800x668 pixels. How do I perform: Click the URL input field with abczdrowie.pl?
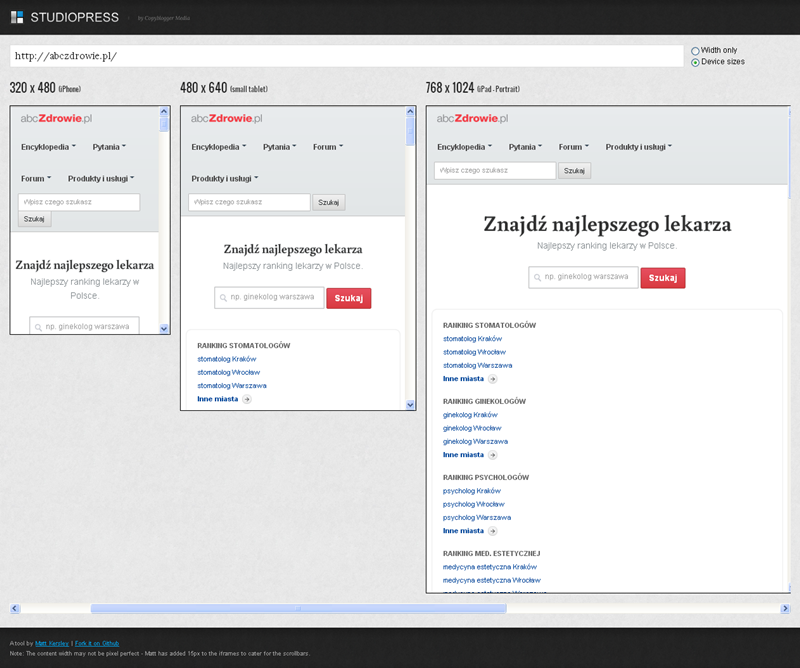(346, 56)
